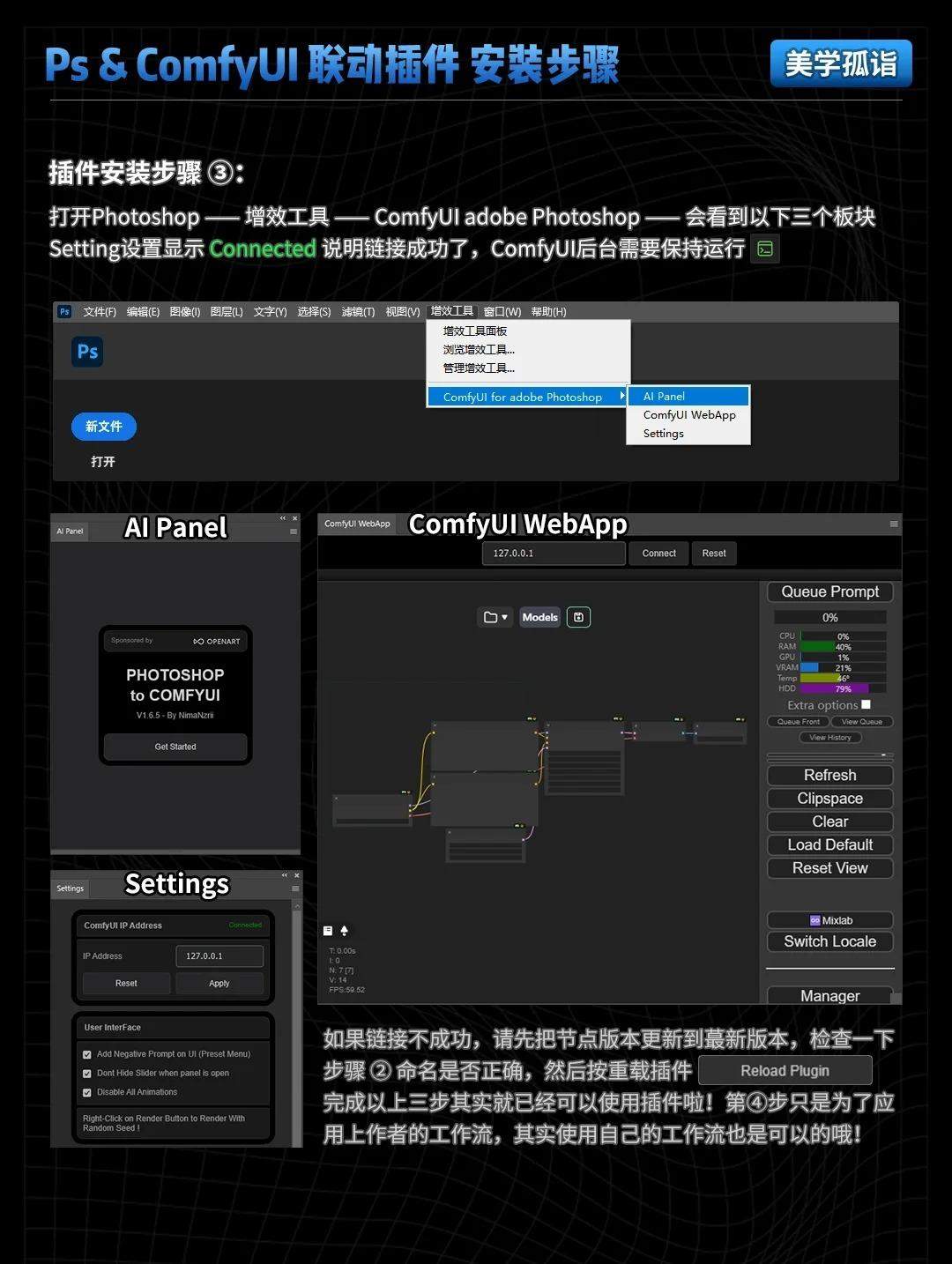
Task: Click the tree-shaped icon beside the notes icon
Action: [345, 931]
